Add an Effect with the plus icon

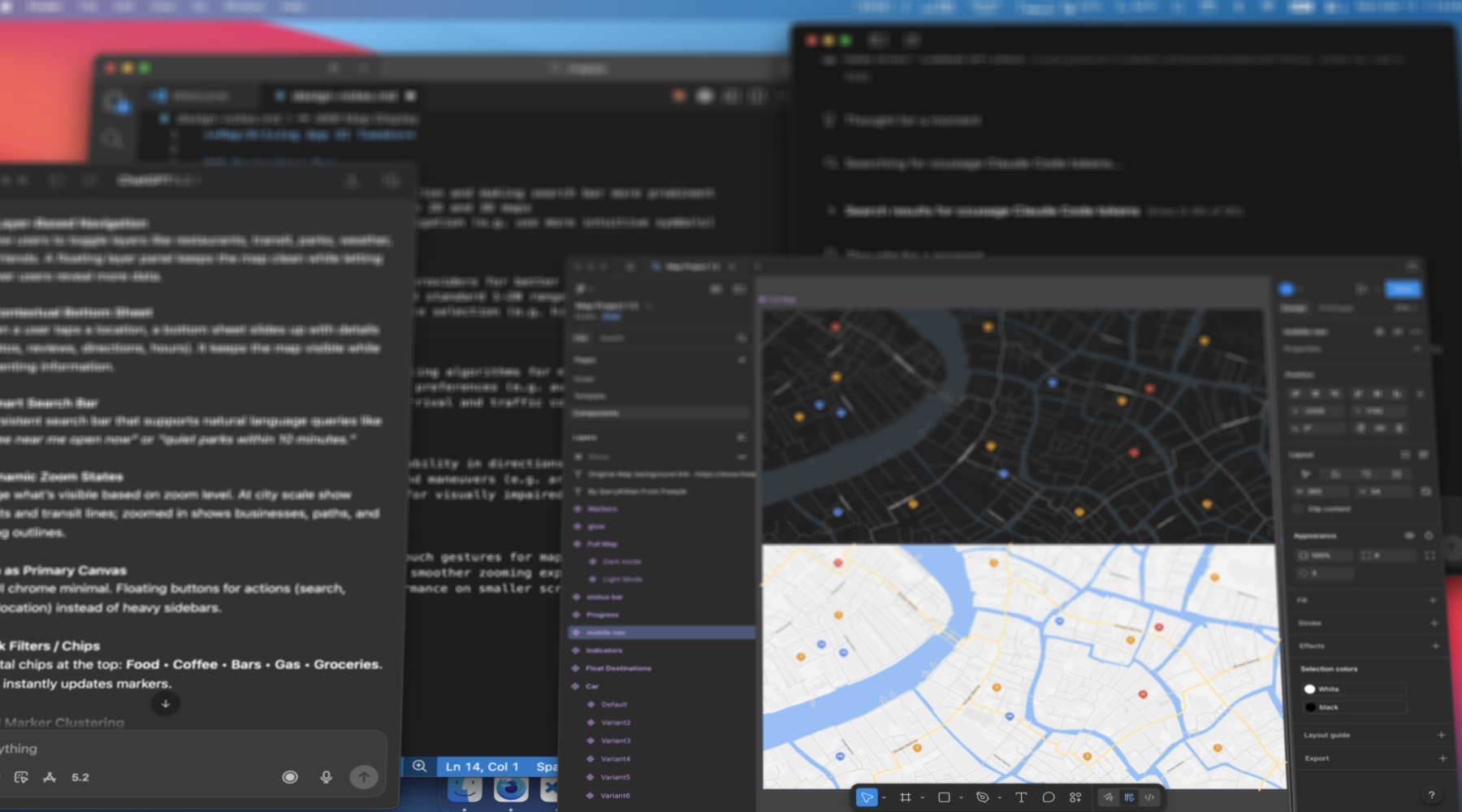click(1435, 646)
